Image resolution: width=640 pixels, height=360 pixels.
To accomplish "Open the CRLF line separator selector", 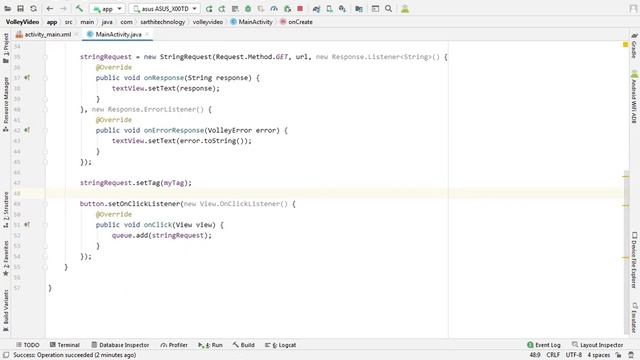I will pos(553,355).
